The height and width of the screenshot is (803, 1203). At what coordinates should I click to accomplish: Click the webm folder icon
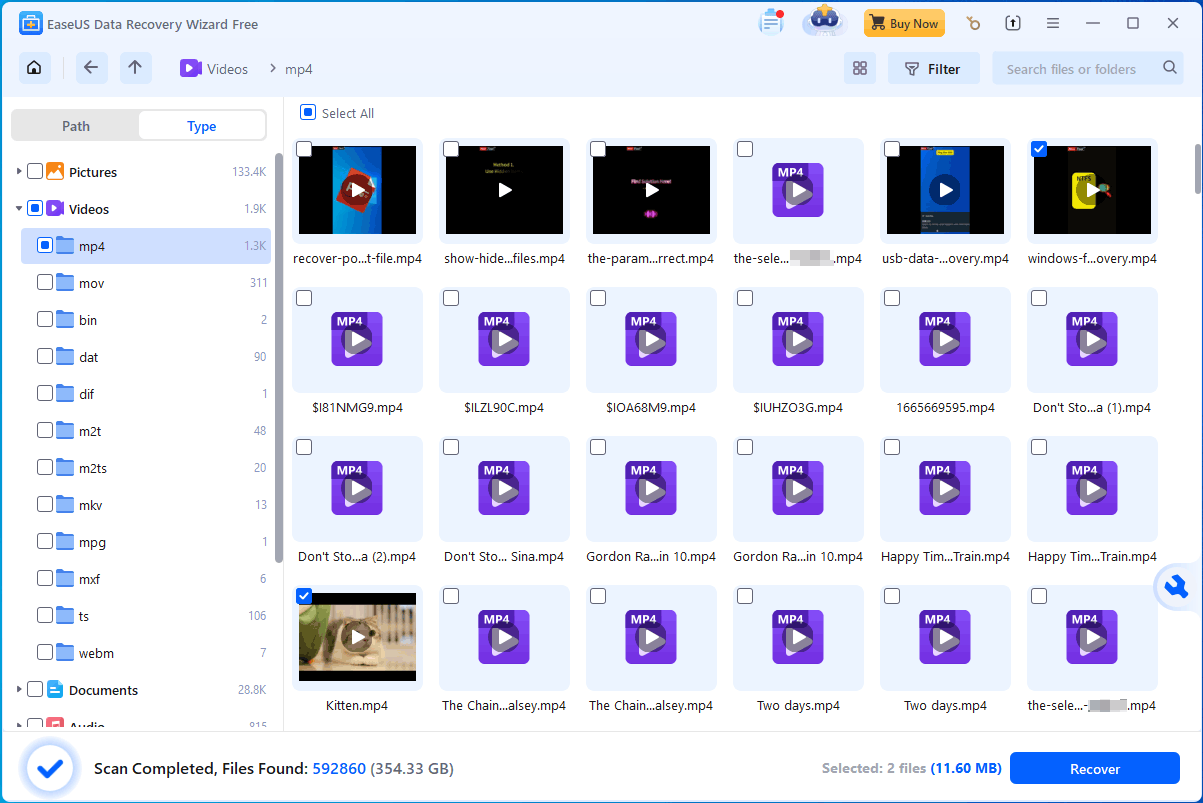coord(65,653)
